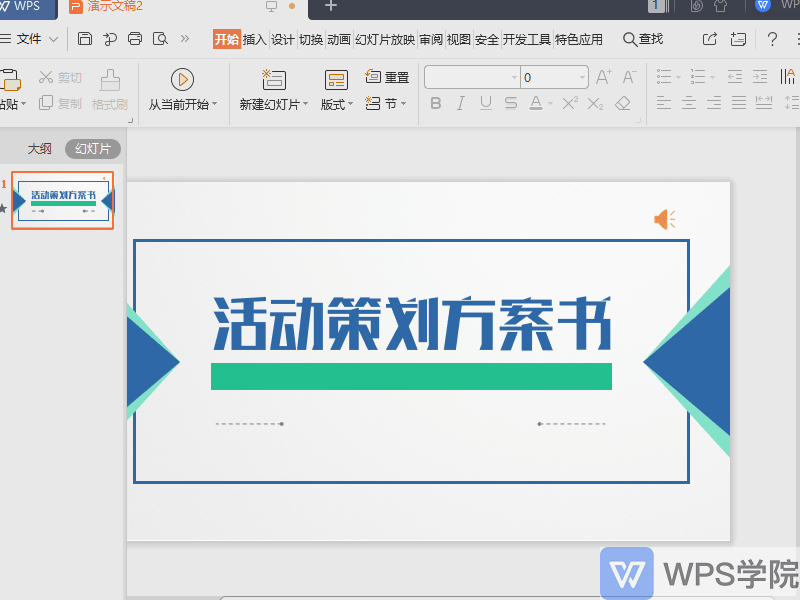Screen dimensions: 800x600
Task: Clear formatting with the eraser icon
Action: [623, 103]
